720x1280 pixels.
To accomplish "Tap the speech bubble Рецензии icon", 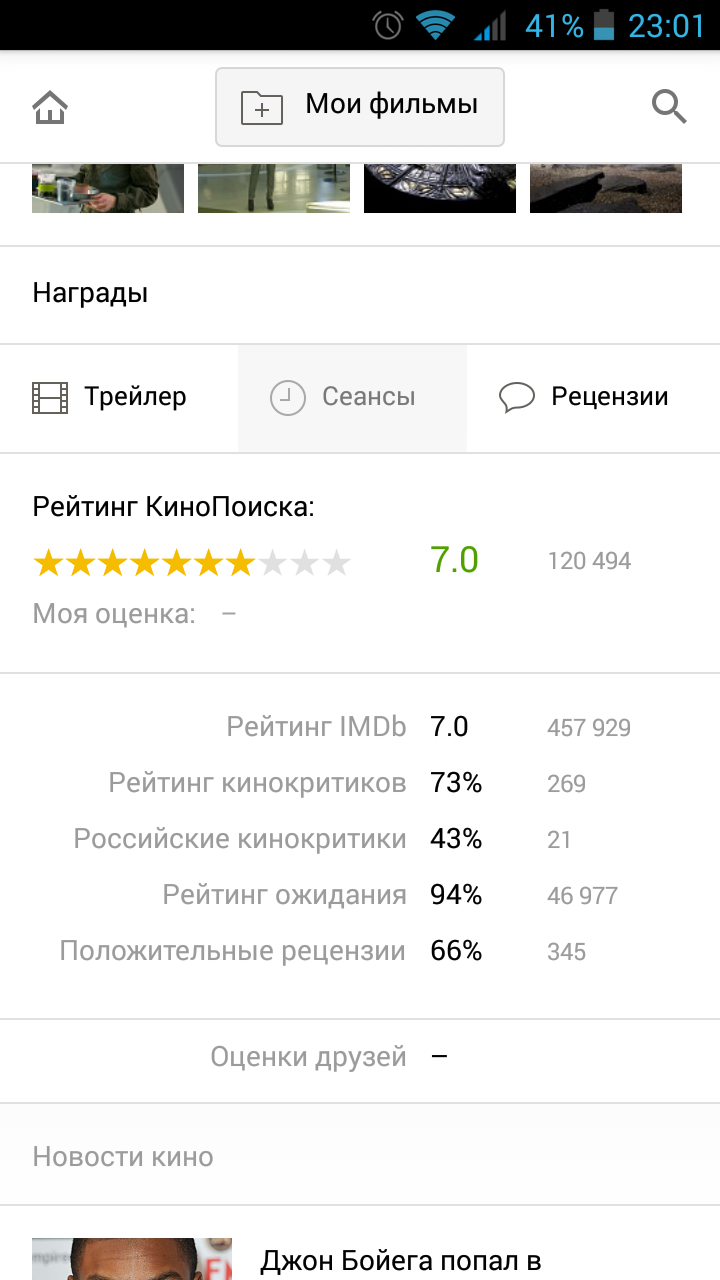I will (x=517, y=398).
